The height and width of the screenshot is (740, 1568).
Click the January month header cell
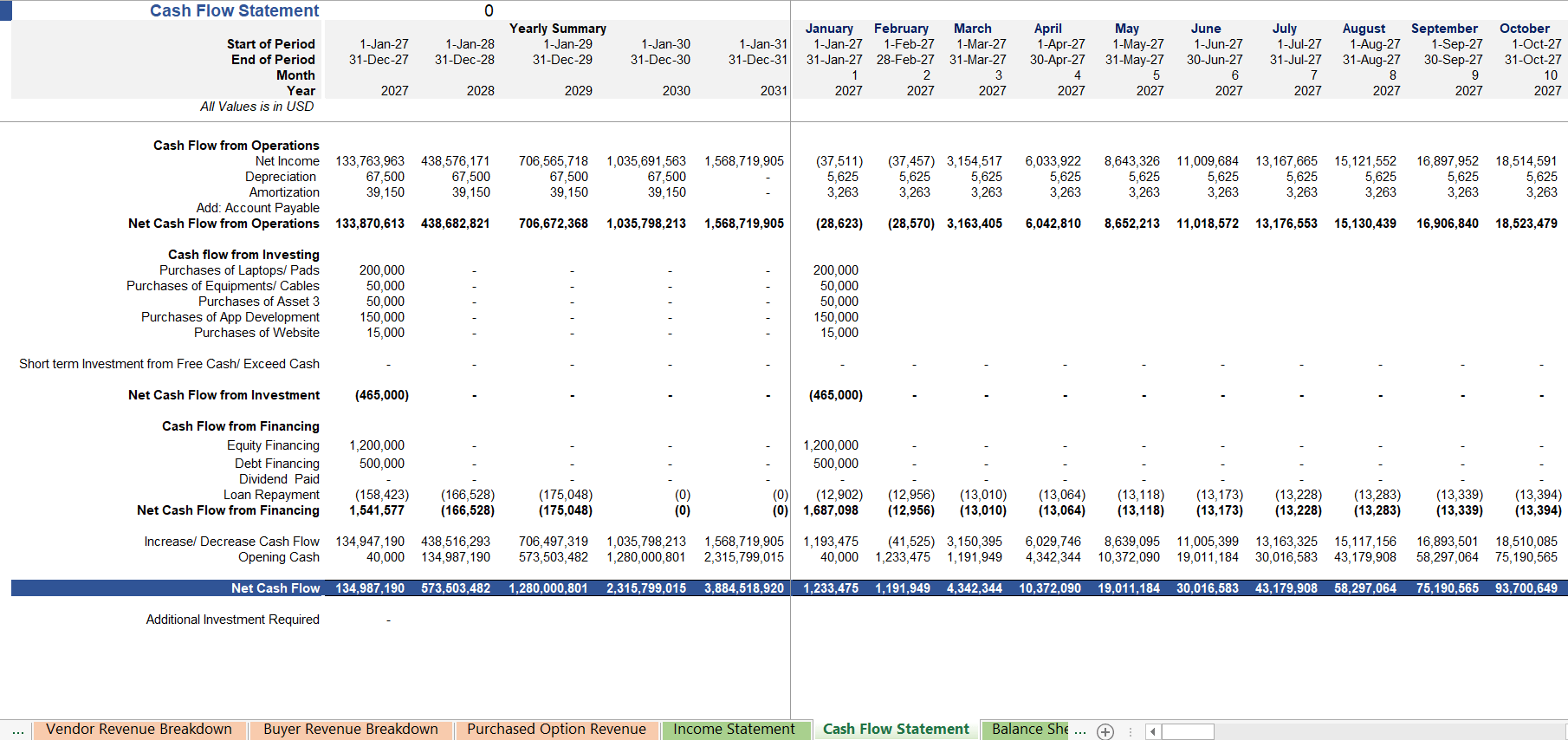tap(829, 29)
